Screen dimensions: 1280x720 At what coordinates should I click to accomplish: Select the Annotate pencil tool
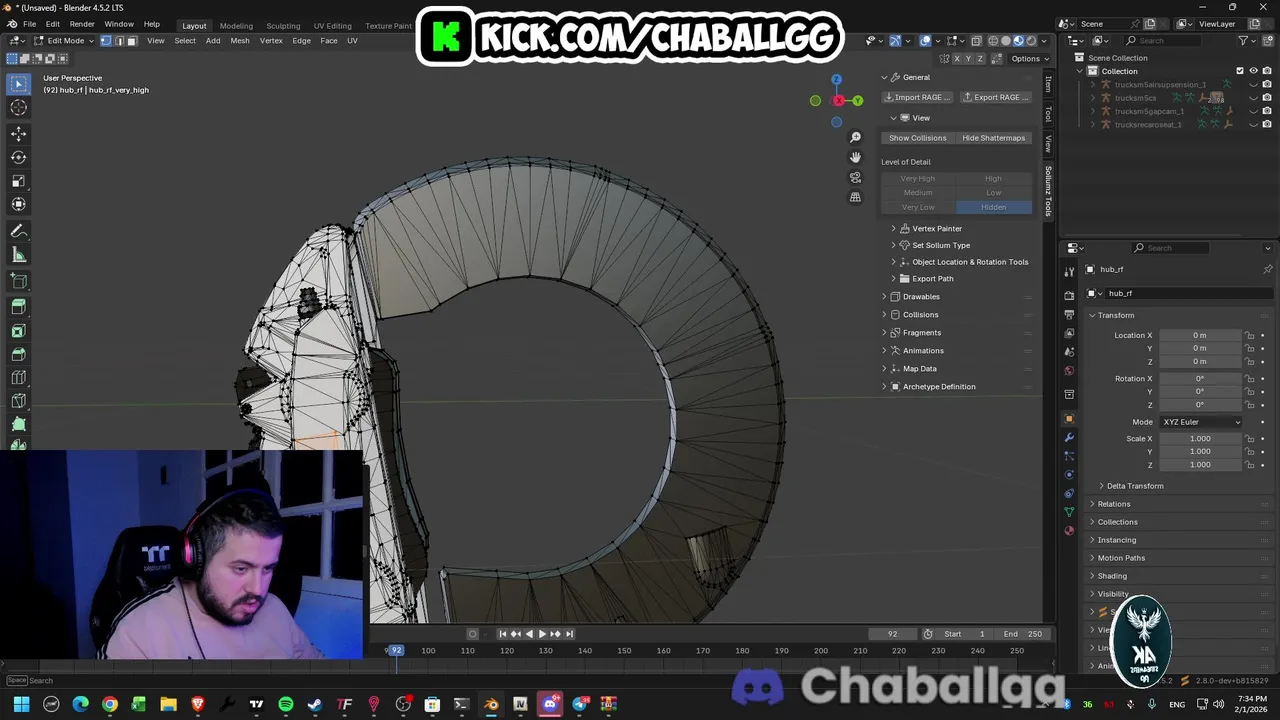[18, 231]
